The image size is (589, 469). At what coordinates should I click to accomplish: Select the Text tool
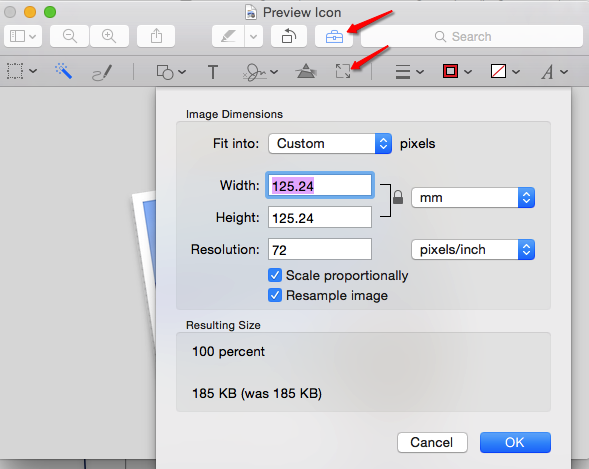pos(213,72)
